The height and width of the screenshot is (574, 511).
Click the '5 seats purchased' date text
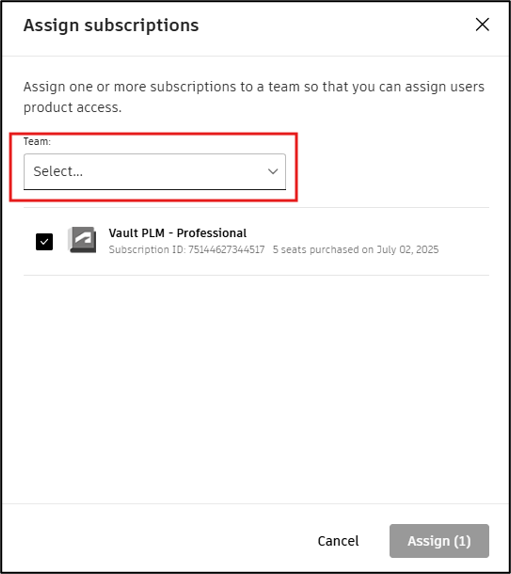coord(355,250)
